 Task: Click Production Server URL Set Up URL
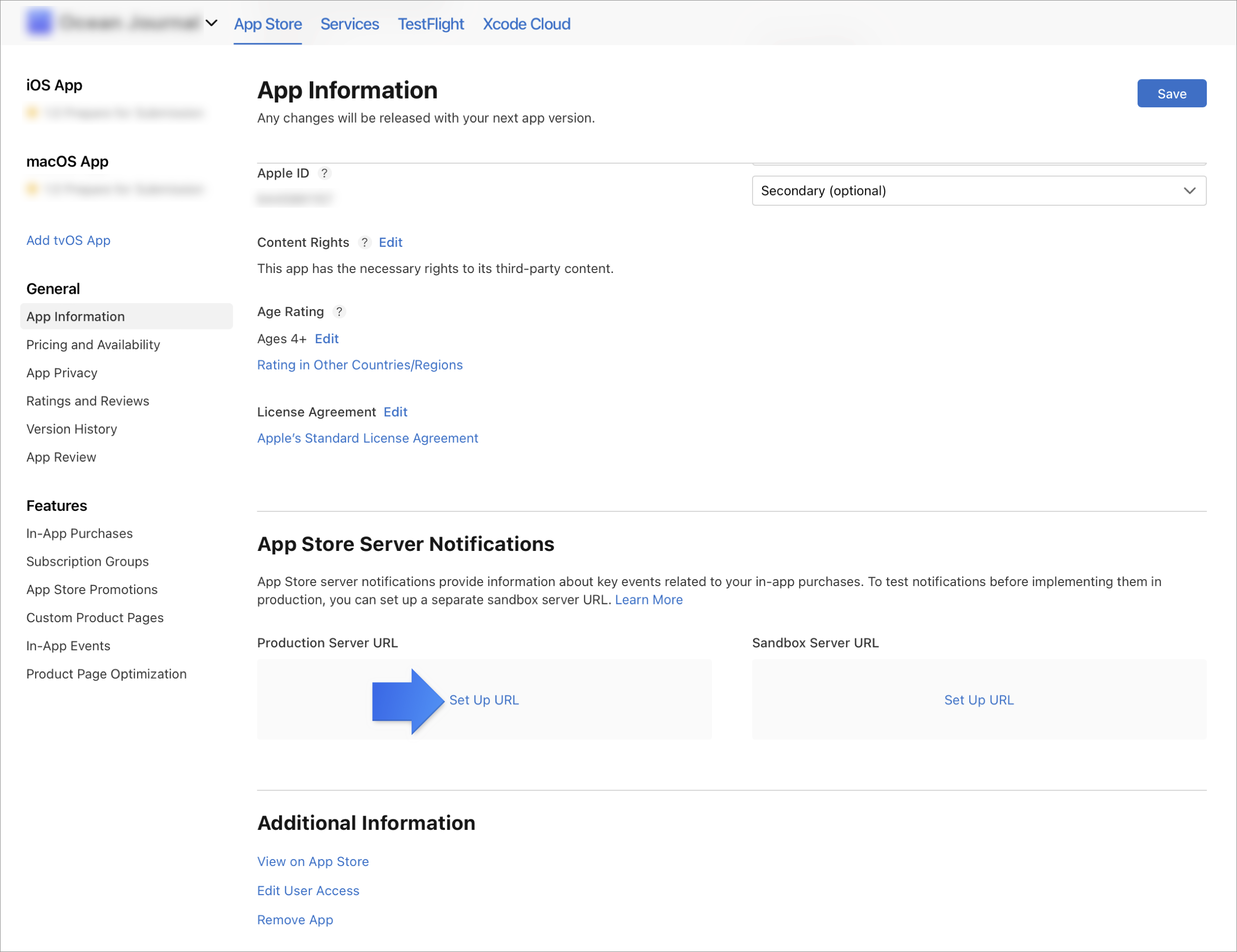pos(483,699)
